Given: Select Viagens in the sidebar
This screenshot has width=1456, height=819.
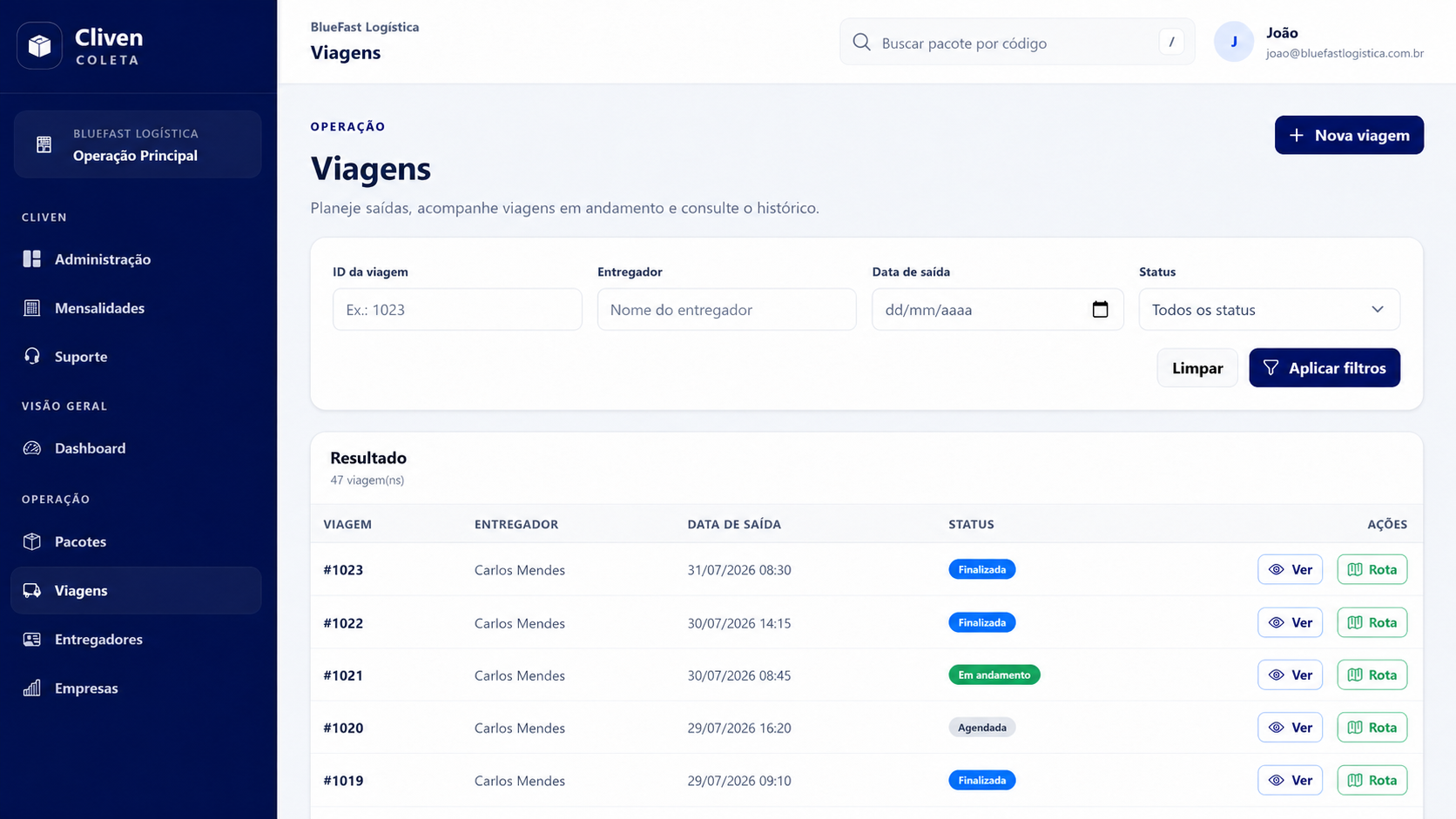Looking at the screenshot, I should [x=136, y=590].
